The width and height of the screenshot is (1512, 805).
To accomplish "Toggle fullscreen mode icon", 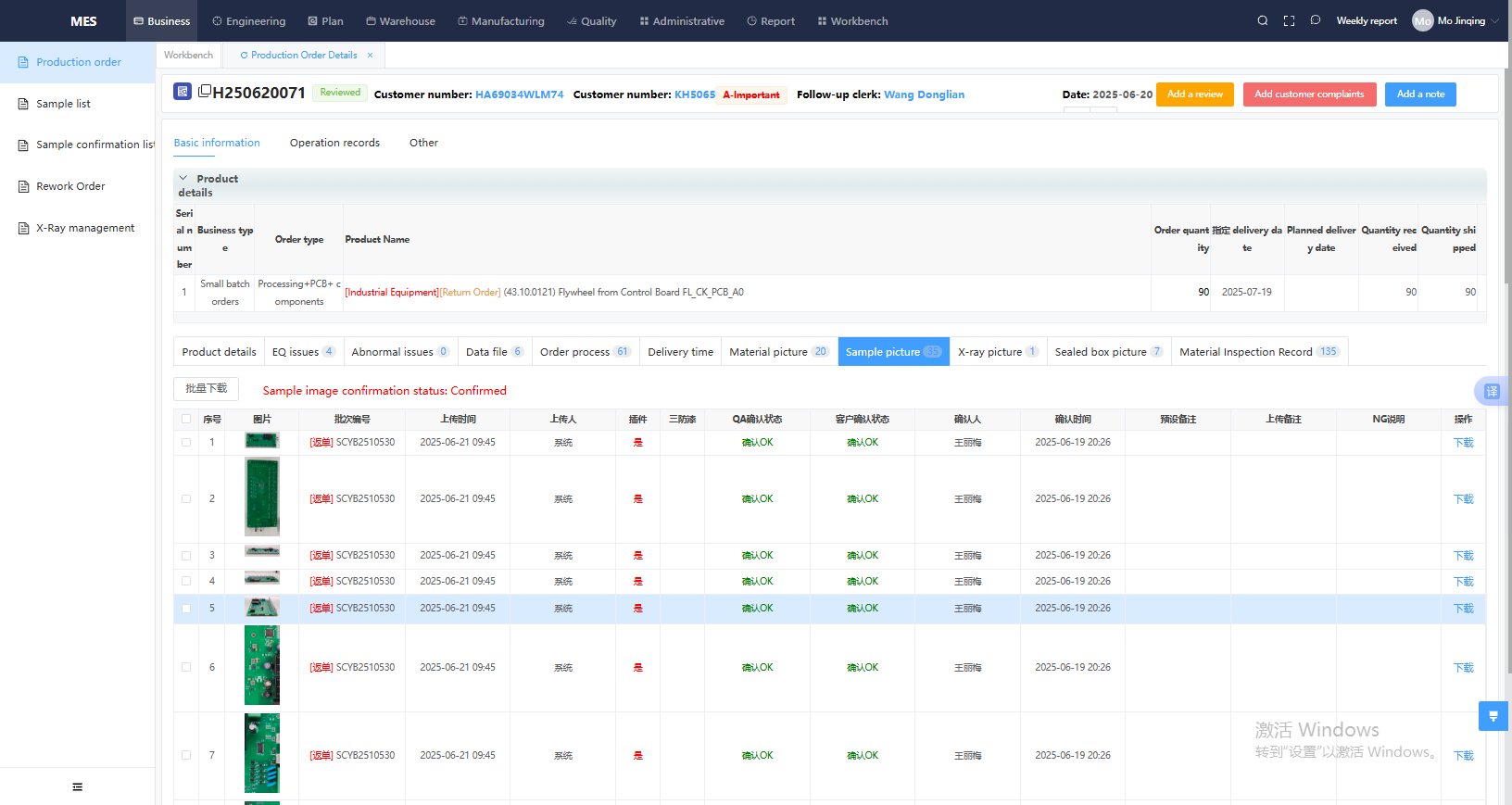I will coord(1289,20).
